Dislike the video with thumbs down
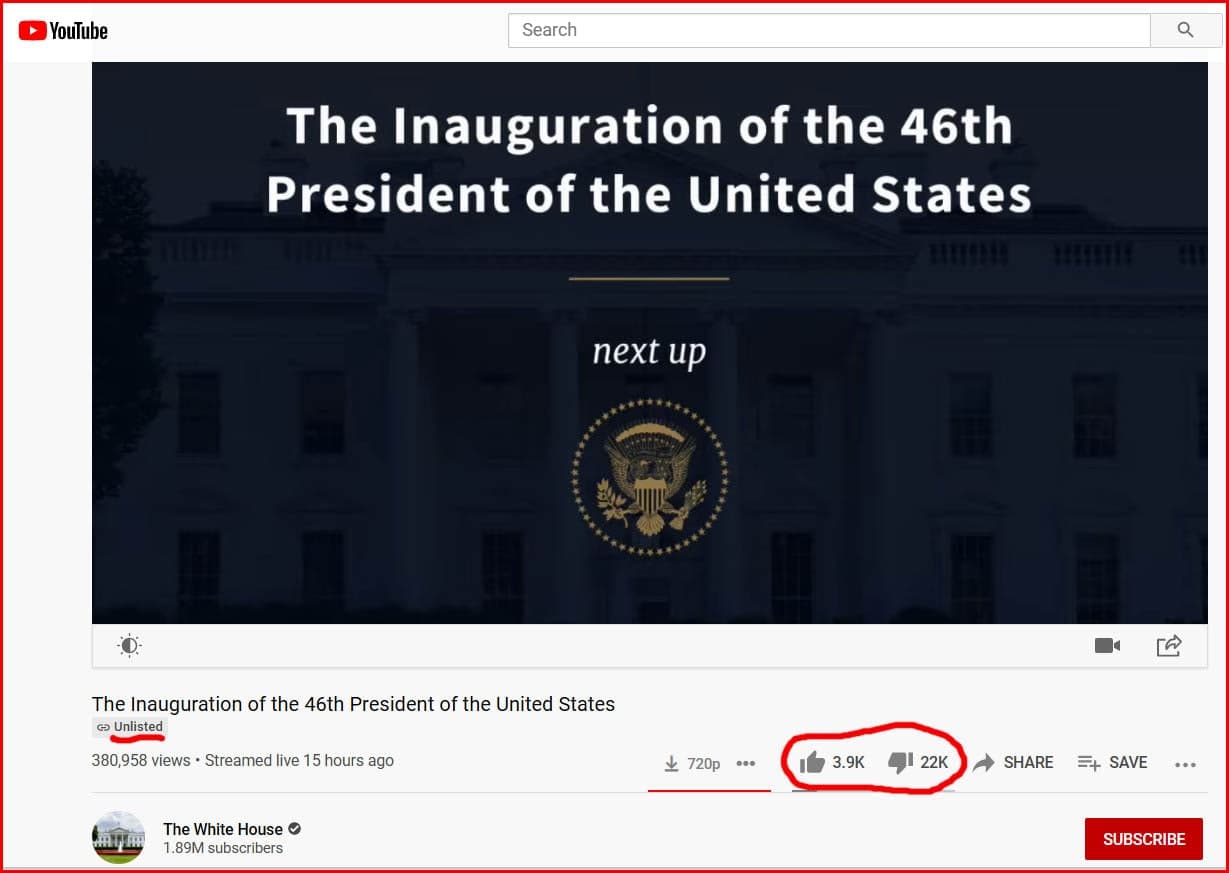 point(901,763)
